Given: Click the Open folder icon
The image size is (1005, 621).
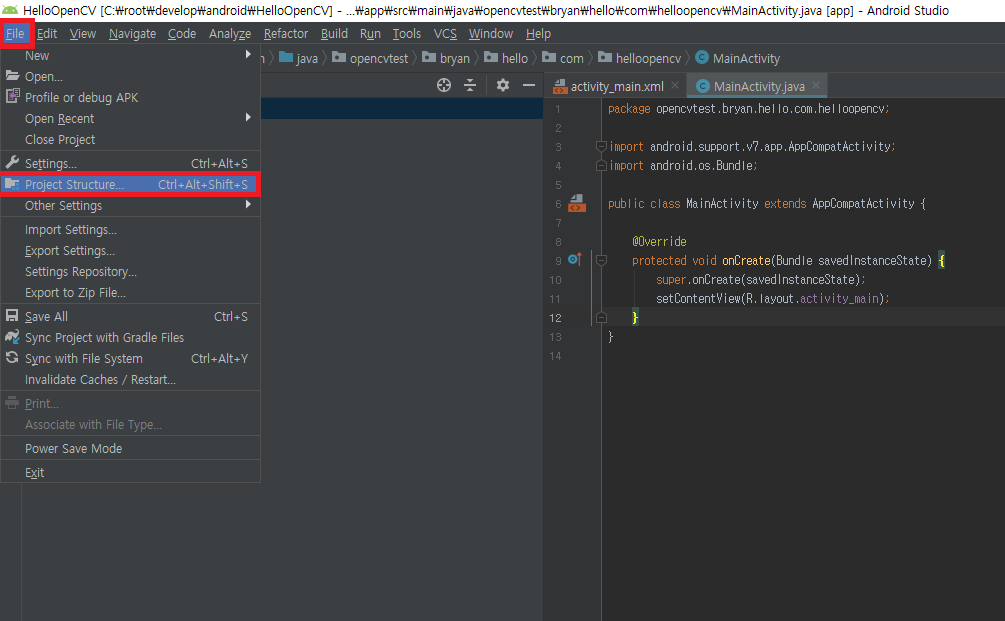Looking at the screenshot, I should pos(12,76).
